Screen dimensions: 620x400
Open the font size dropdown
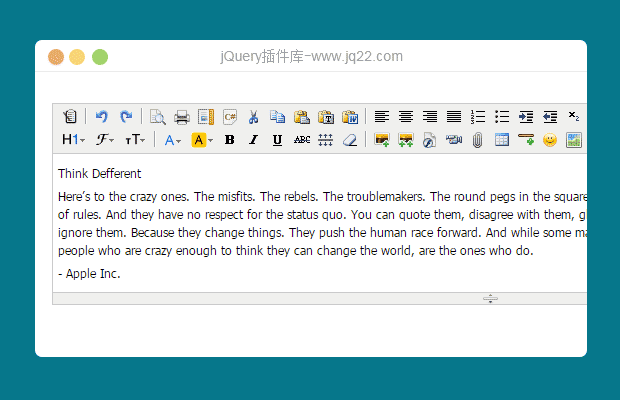coord(135,140)
